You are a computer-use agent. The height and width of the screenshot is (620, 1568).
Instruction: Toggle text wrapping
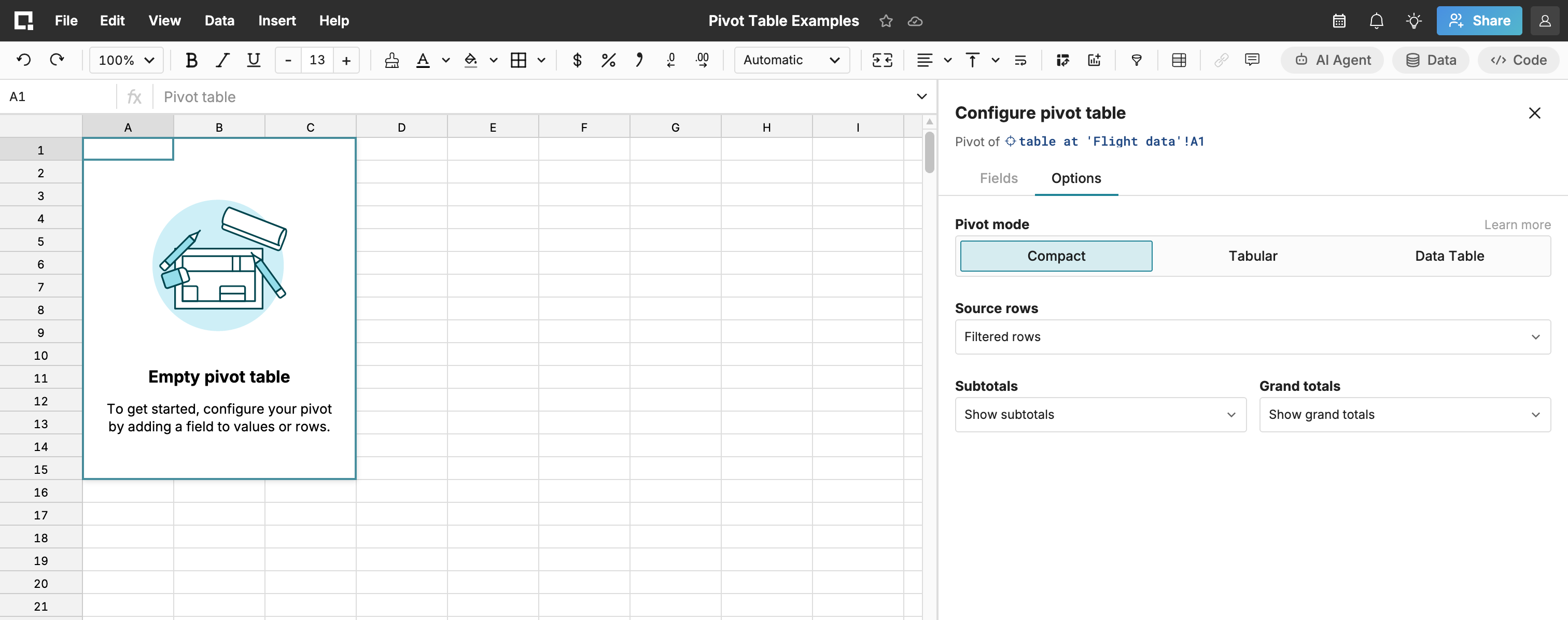pyautogui.click(x=1021, y=60)
